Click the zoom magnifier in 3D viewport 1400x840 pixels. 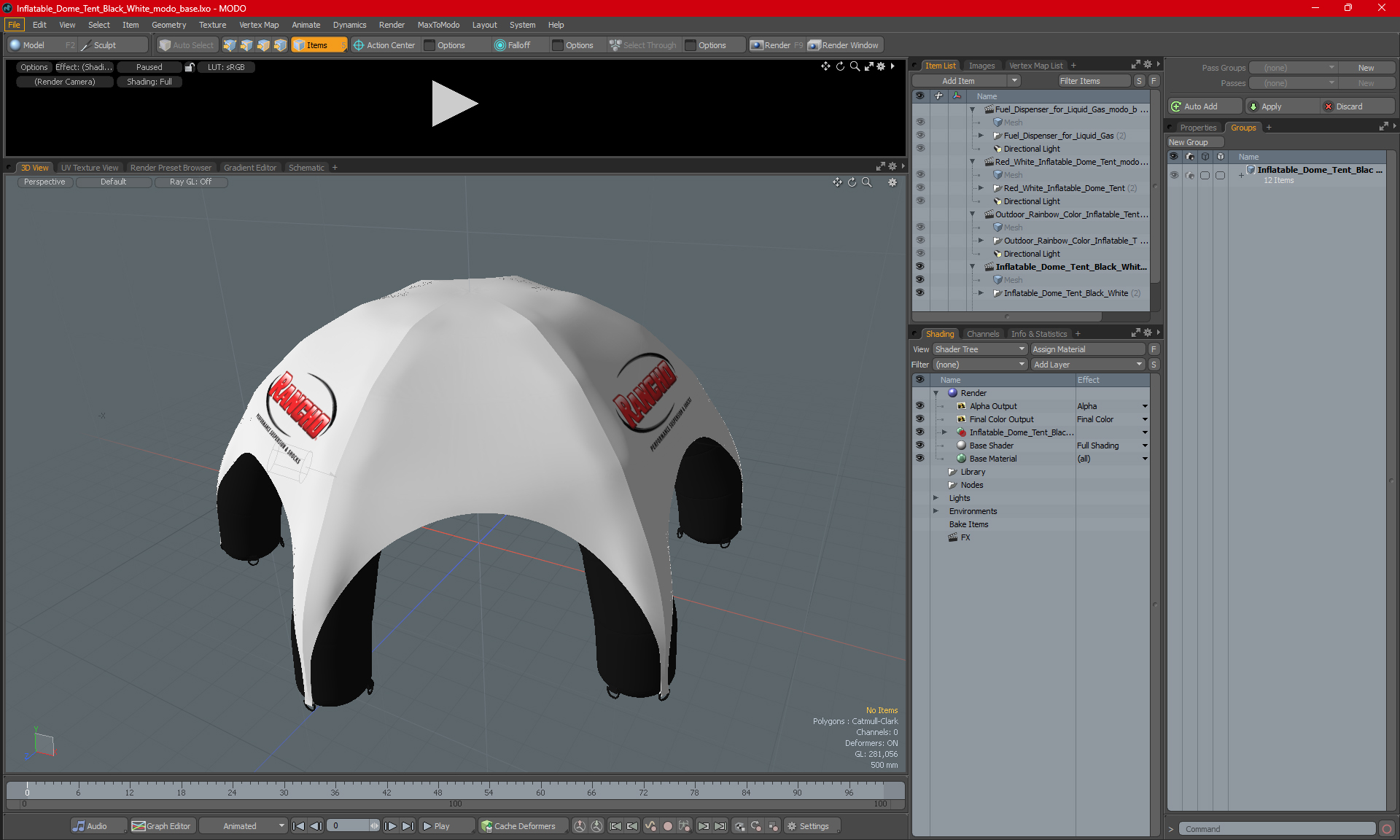tap(866, 182)
